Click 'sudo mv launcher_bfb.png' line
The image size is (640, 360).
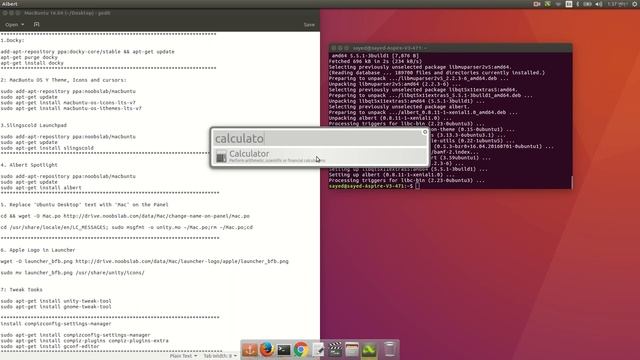pos(73,273)
